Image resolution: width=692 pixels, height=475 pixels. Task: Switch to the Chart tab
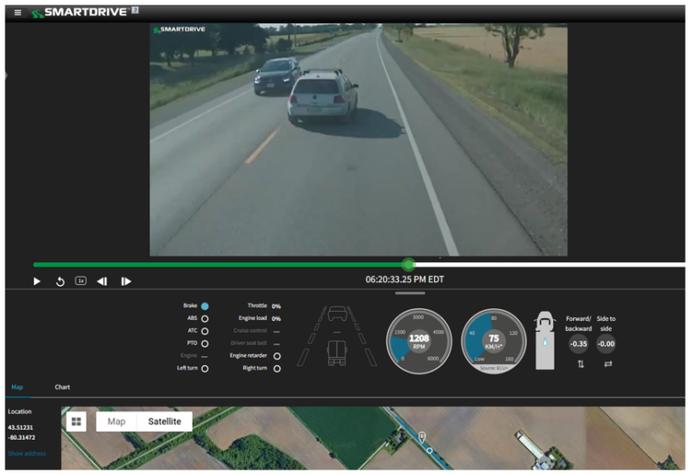click(x=62, y=387)
